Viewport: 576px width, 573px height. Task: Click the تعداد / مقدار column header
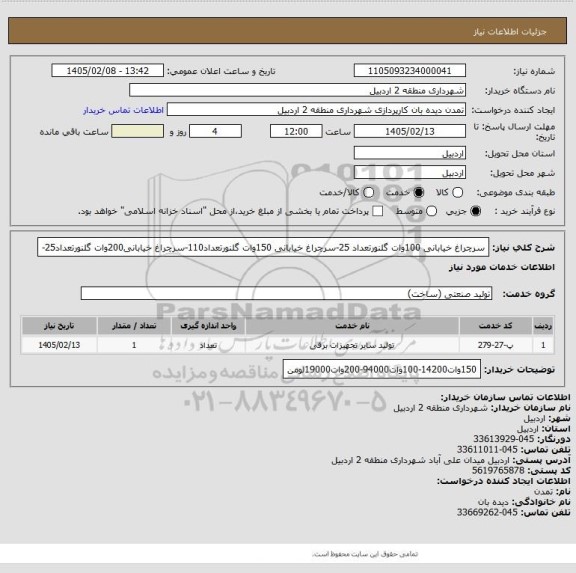[x=134, y=326]
